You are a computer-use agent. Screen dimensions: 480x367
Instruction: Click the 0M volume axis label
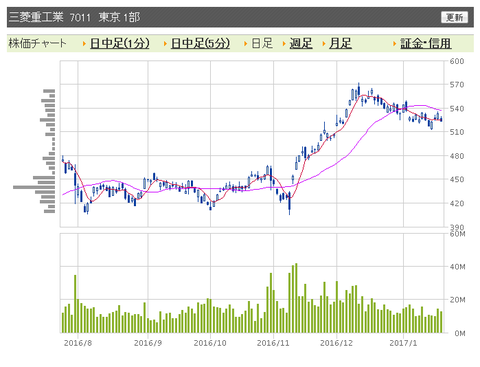point(460,333)
